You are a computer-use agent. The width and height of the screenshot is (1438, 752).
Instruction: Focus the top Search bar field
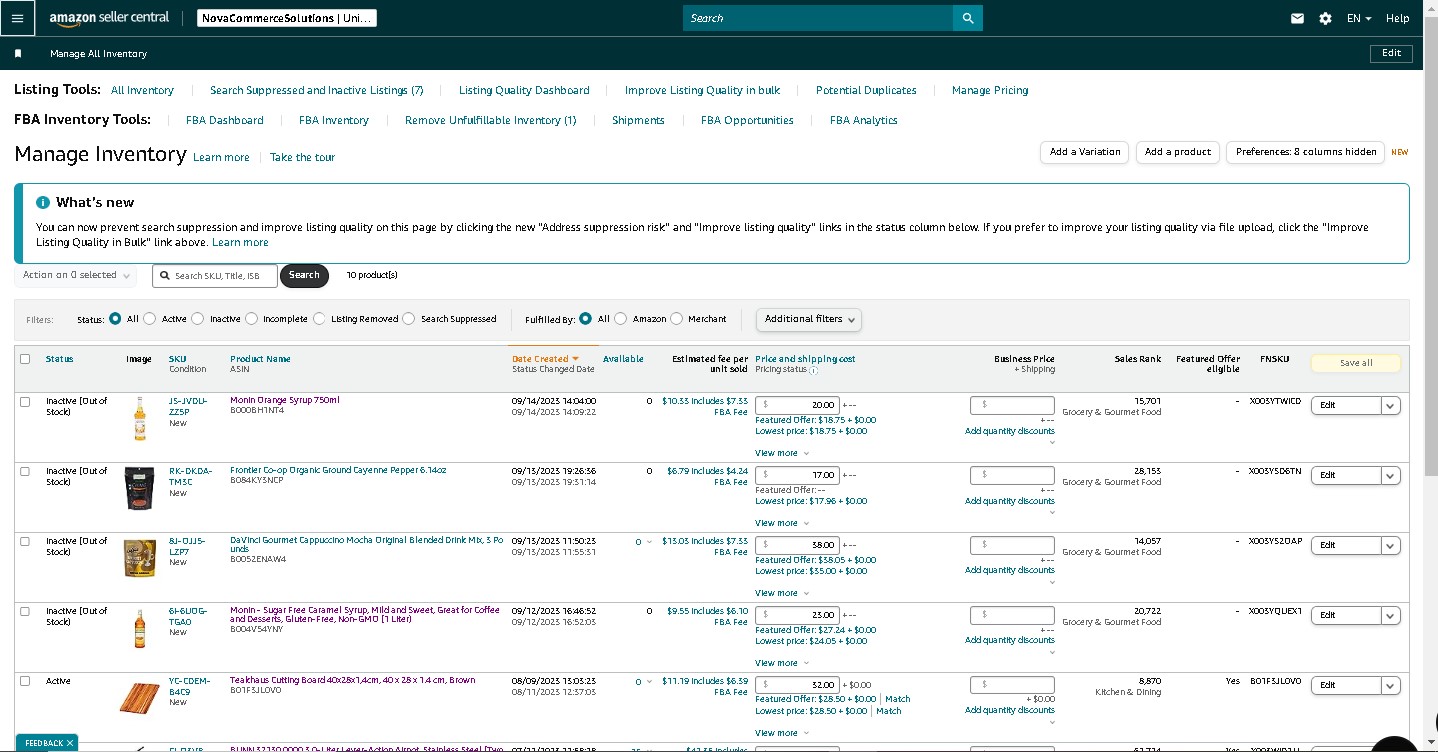click(x=818, y=18)
